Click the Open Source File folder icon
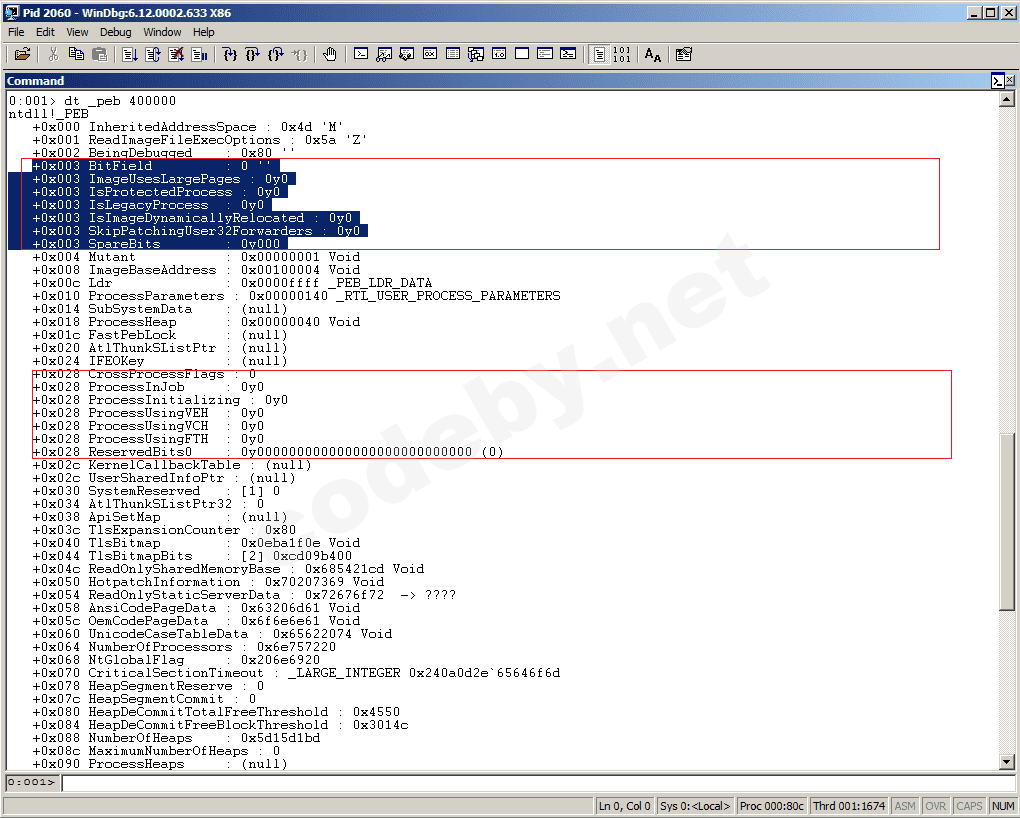1020x818 pixels. [x=22, y=54]
